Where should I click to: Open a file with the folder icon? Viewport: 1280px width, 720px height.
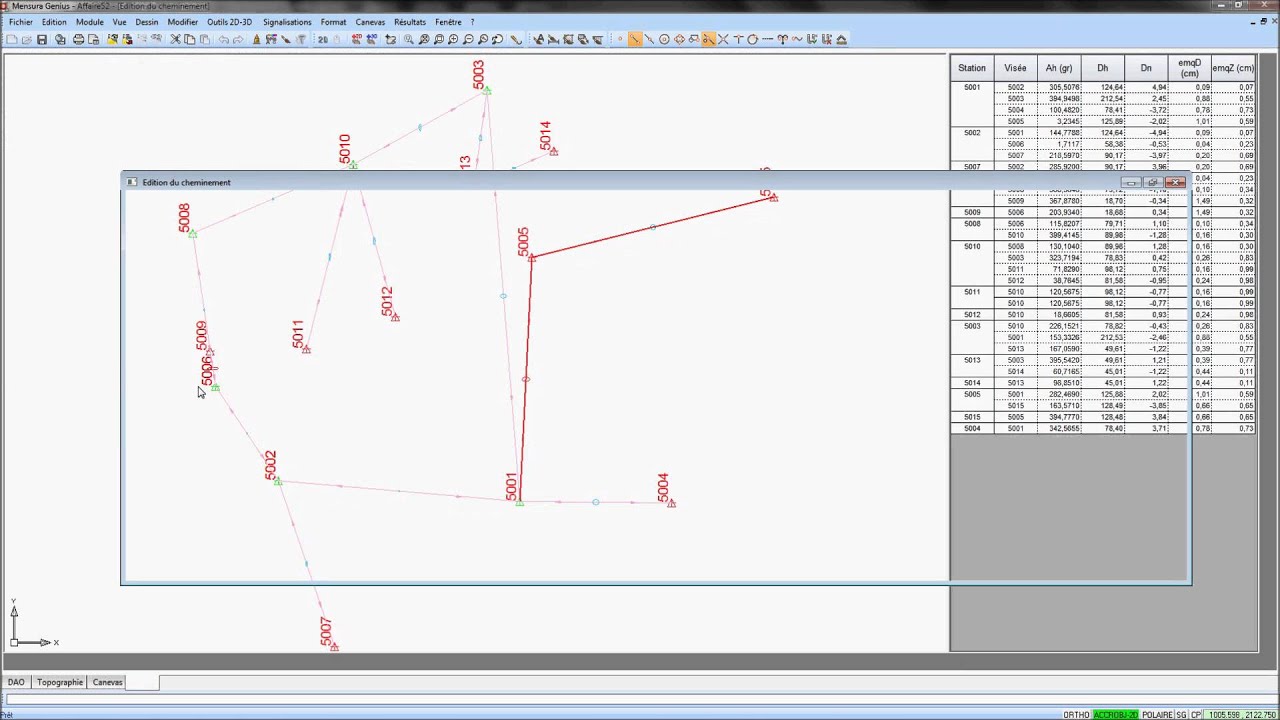point(27,39)
